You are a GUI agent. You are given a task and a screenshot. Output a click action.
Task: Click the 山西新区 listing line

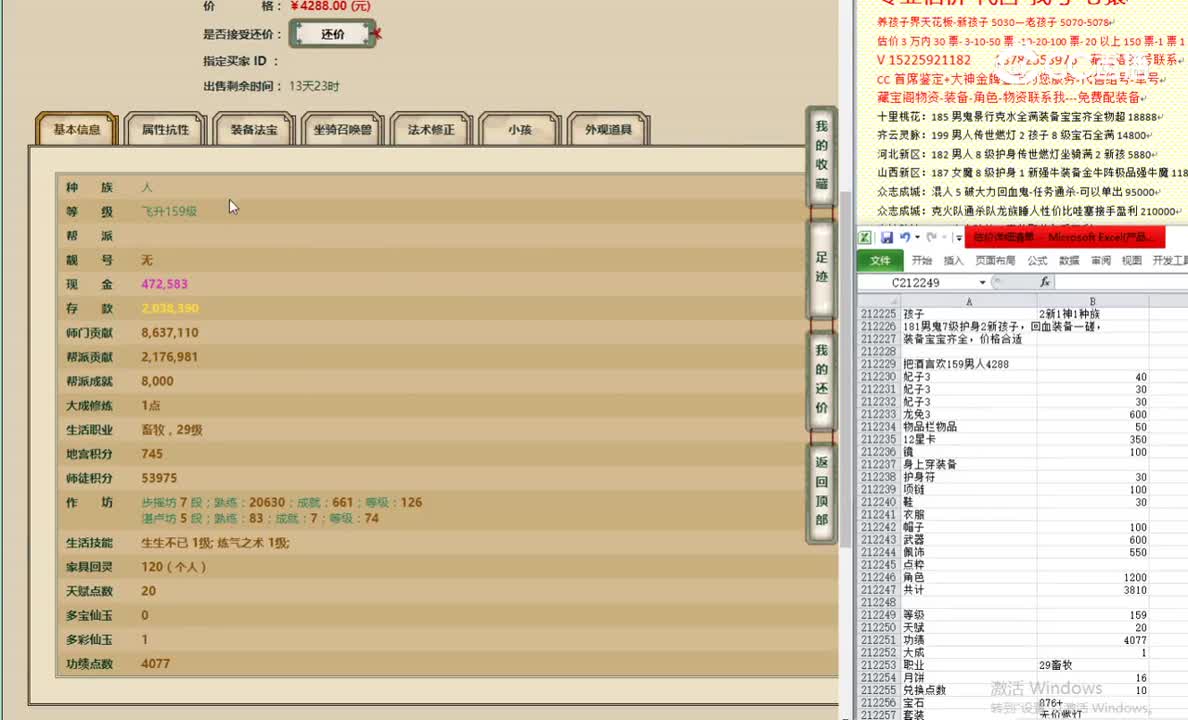pyautogui.click(x=1032, y=173)
